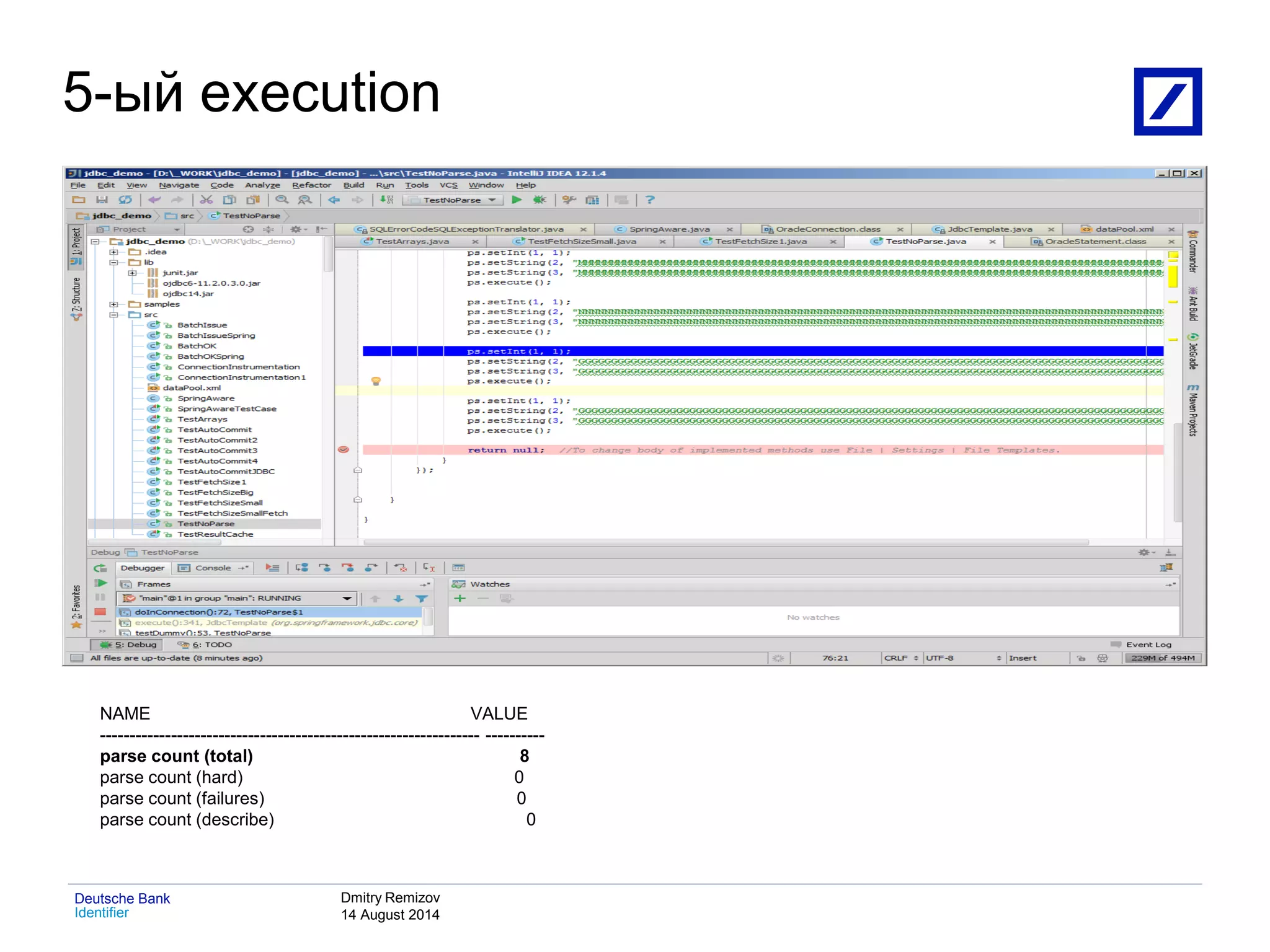This screenshot has width=1270, height=952.
Task: Click the Replace toolbar icon
Action: [304, 200]
